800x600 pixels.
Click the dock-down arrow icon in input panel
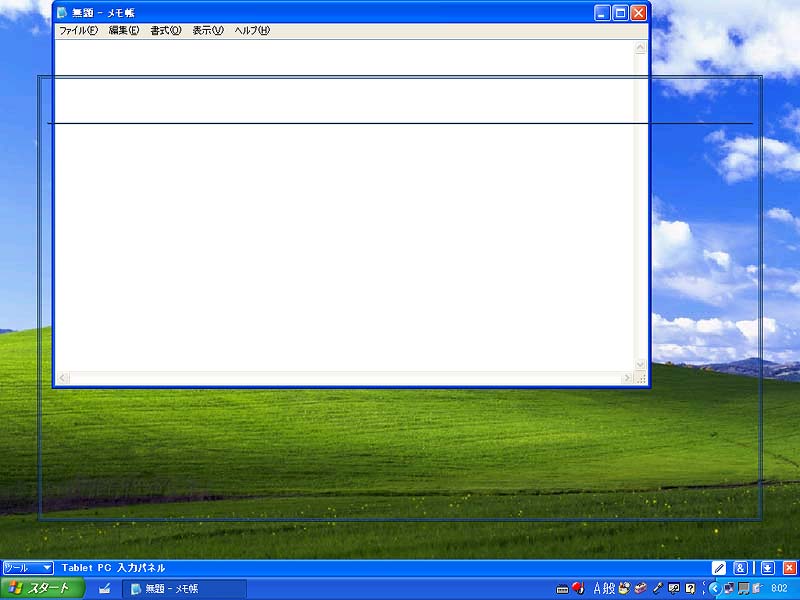[768, 568]
